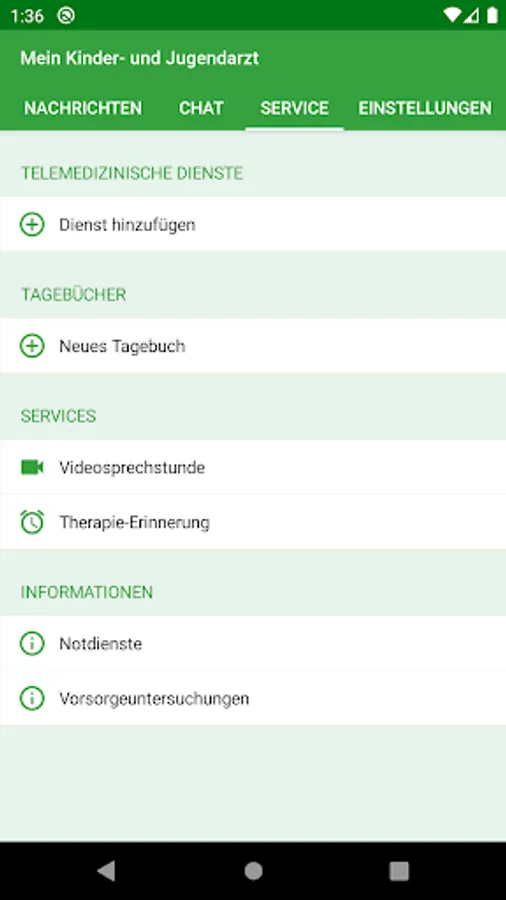Open the Videosprechstunde service
The image size is (506, 900).
[x=253, y=467]
